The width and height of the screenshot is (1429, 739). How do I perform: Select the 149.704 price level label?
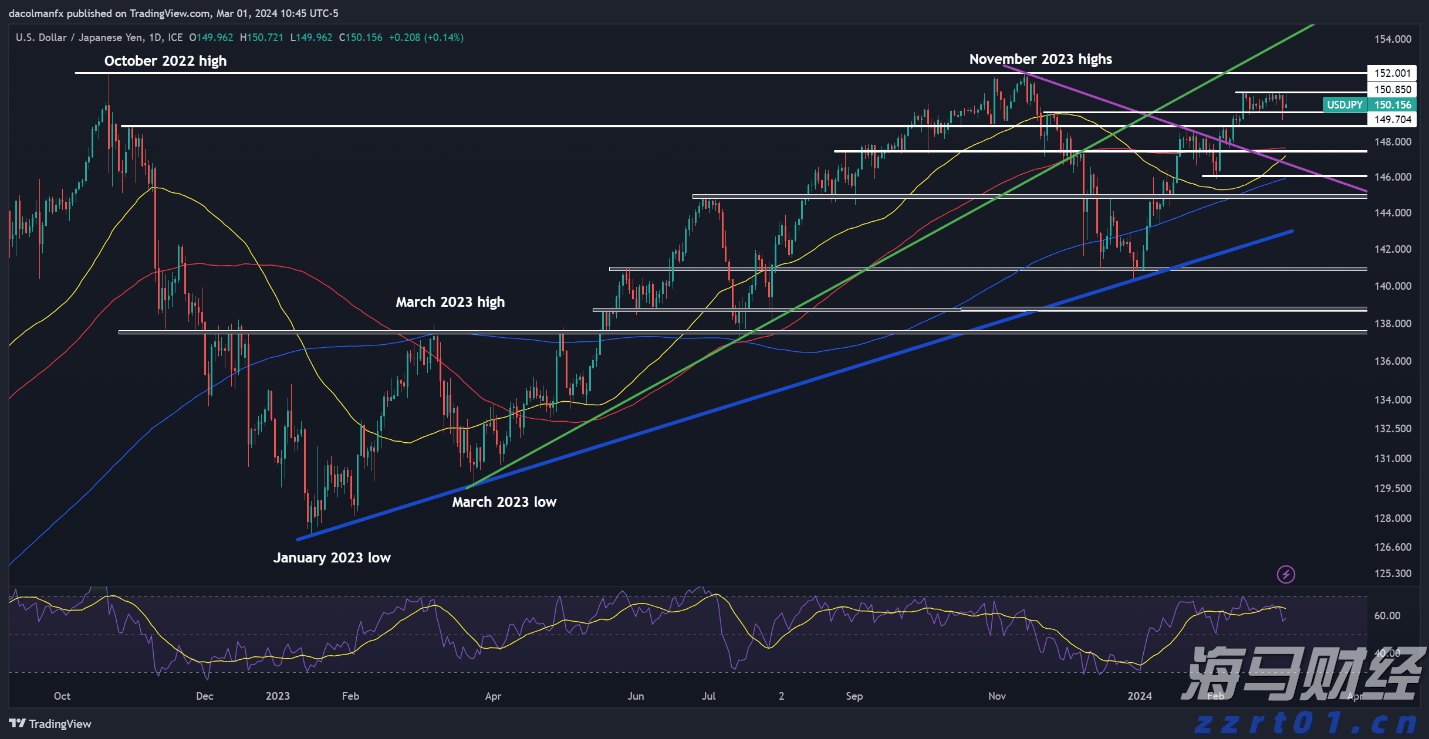pos(1393,119)
